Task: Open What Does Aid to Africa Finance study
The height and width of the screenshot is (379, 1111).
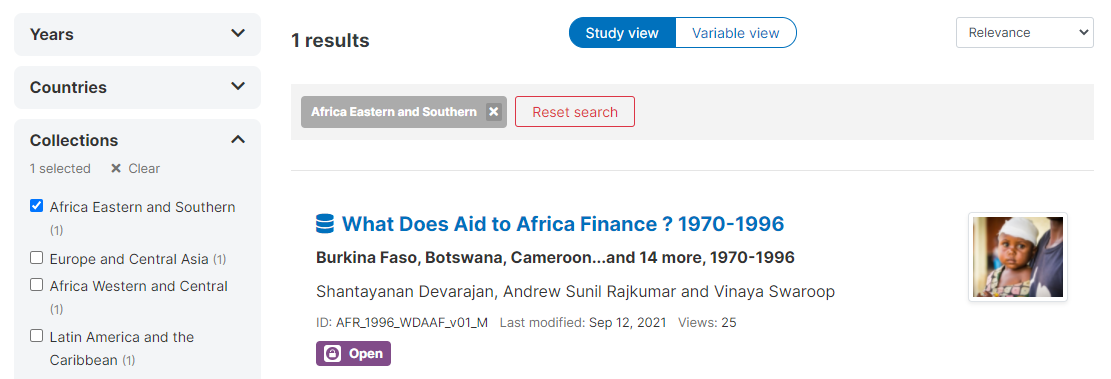Action: tap(563, 224)
